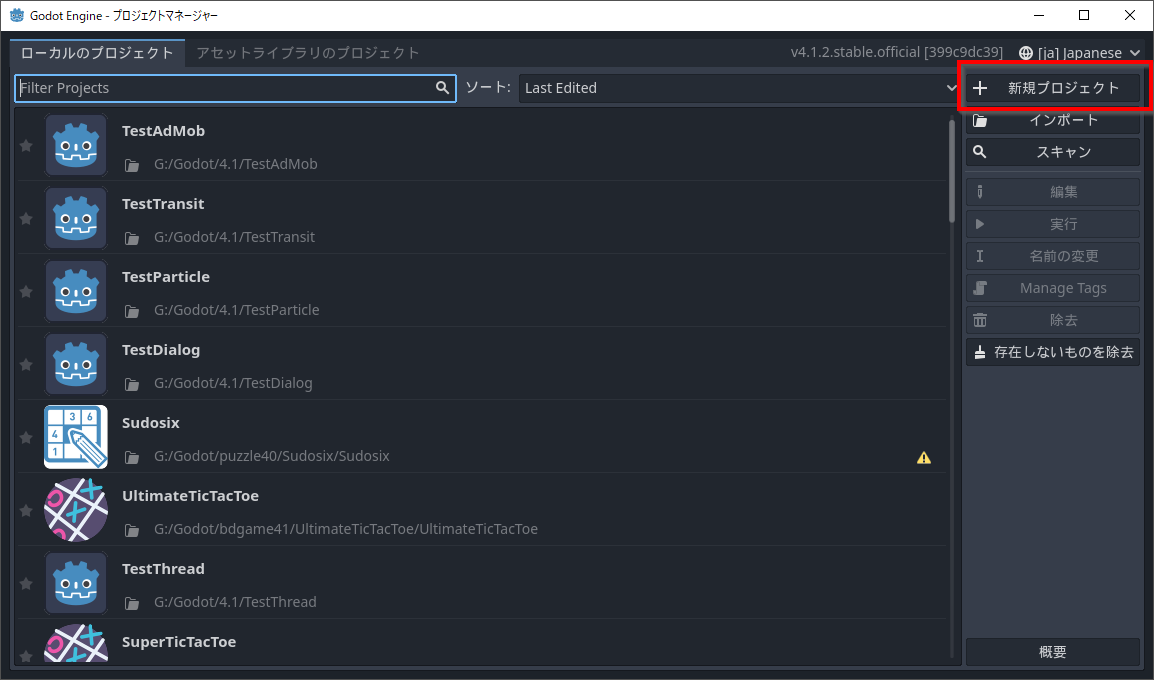Select the TestTransit Godot project icon
This screenshot has height=680, width=1154.
[76, 218]
